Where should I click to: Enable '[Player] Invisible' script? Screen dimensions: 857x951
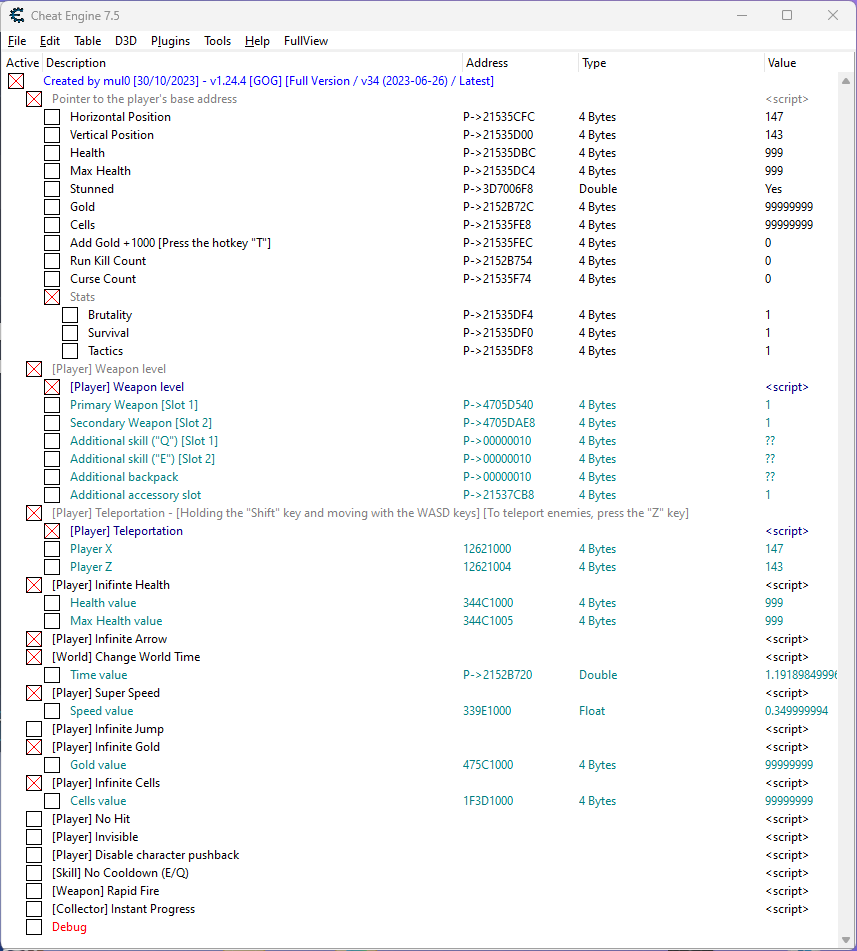pos(34,837)
